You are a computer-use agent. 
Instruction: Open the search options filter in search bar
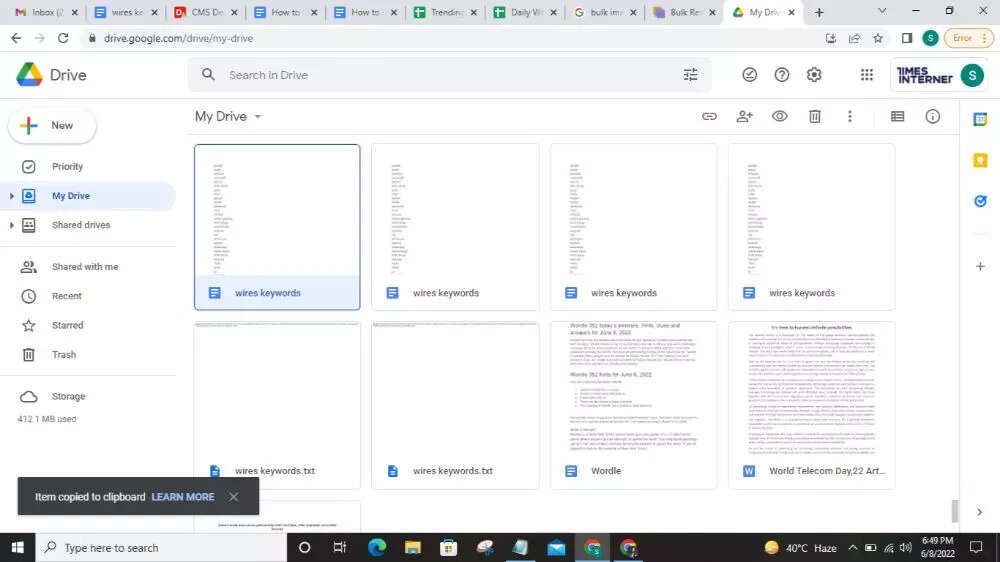coord(690,75)
